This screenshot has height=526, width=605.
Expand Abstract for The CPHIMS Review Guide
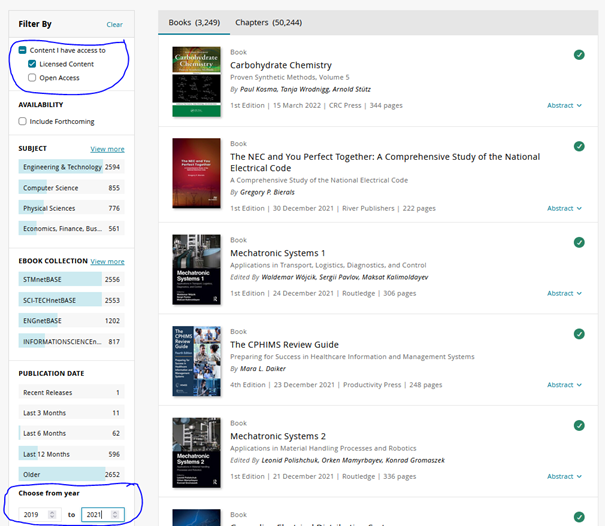[564, 385]
